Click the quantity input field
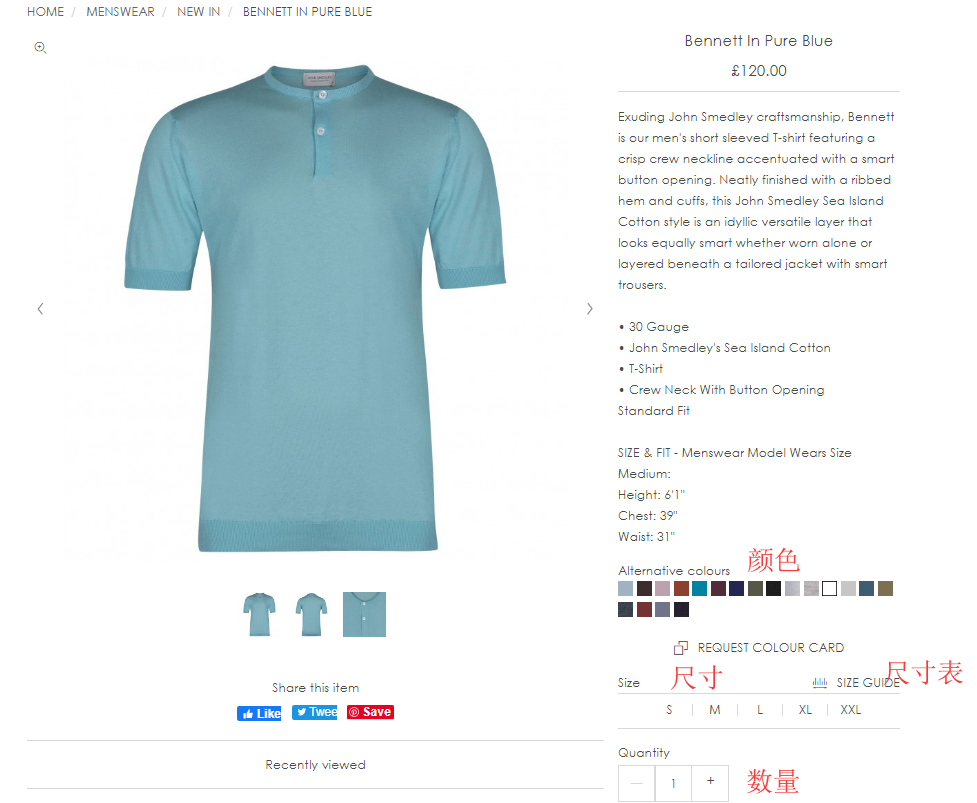This screenshot has width=977, height=803. [674, 783]
